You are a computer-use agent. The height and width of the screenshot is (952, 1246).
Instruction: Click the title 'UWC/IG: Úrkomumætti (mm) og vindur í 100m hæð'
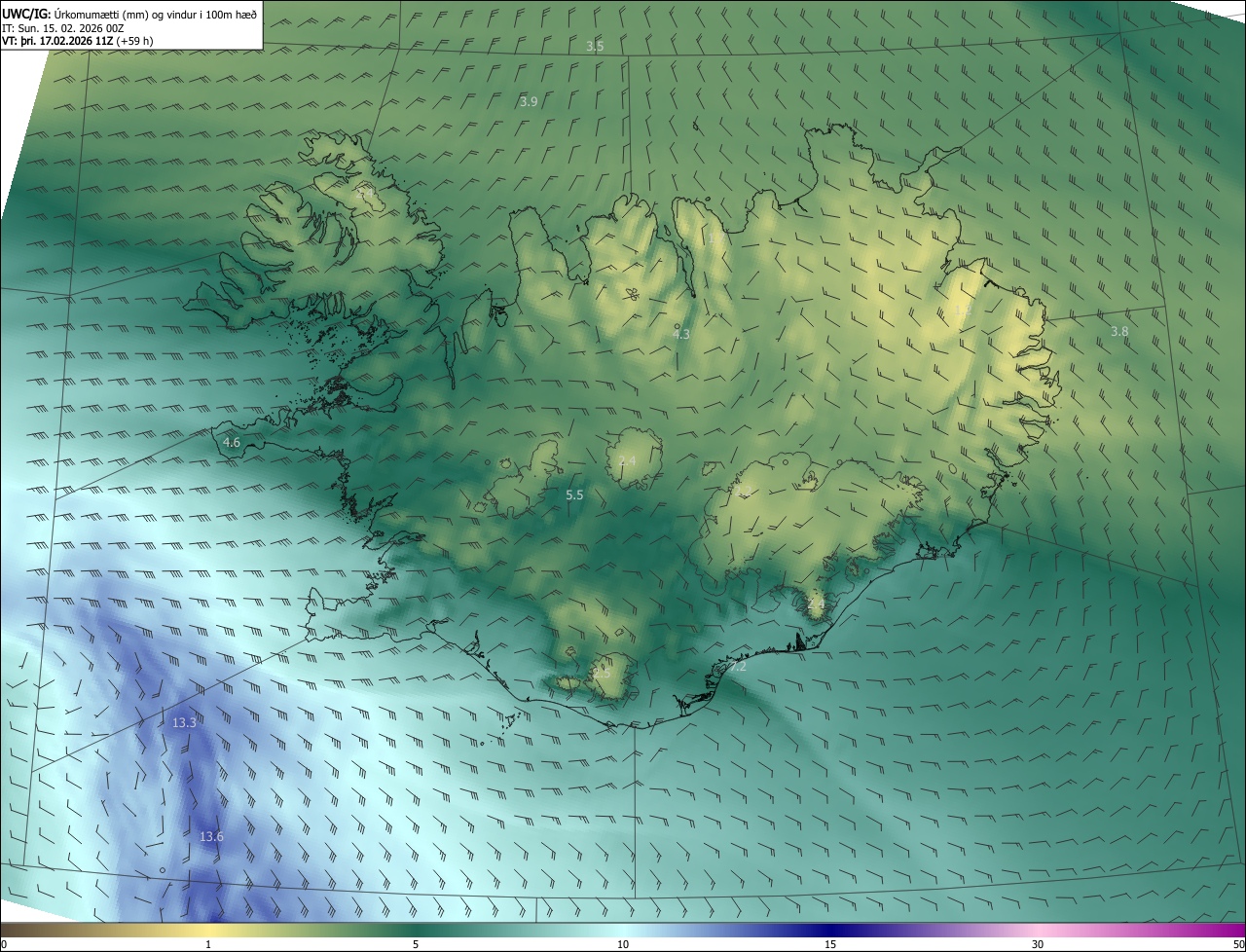pos(129,15)
